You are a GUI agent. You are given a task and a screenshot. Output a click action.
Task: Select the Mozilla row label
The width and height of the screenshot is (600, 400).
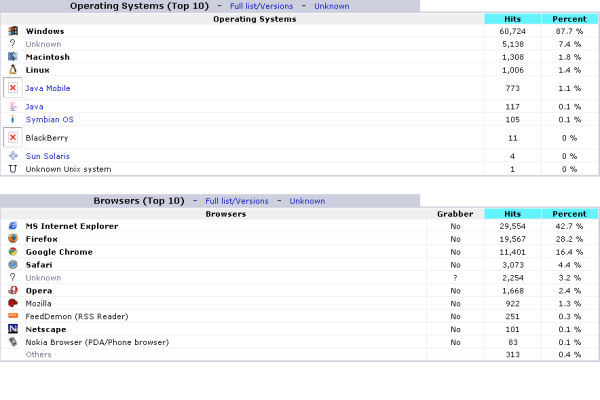click(x=38, y=303)
